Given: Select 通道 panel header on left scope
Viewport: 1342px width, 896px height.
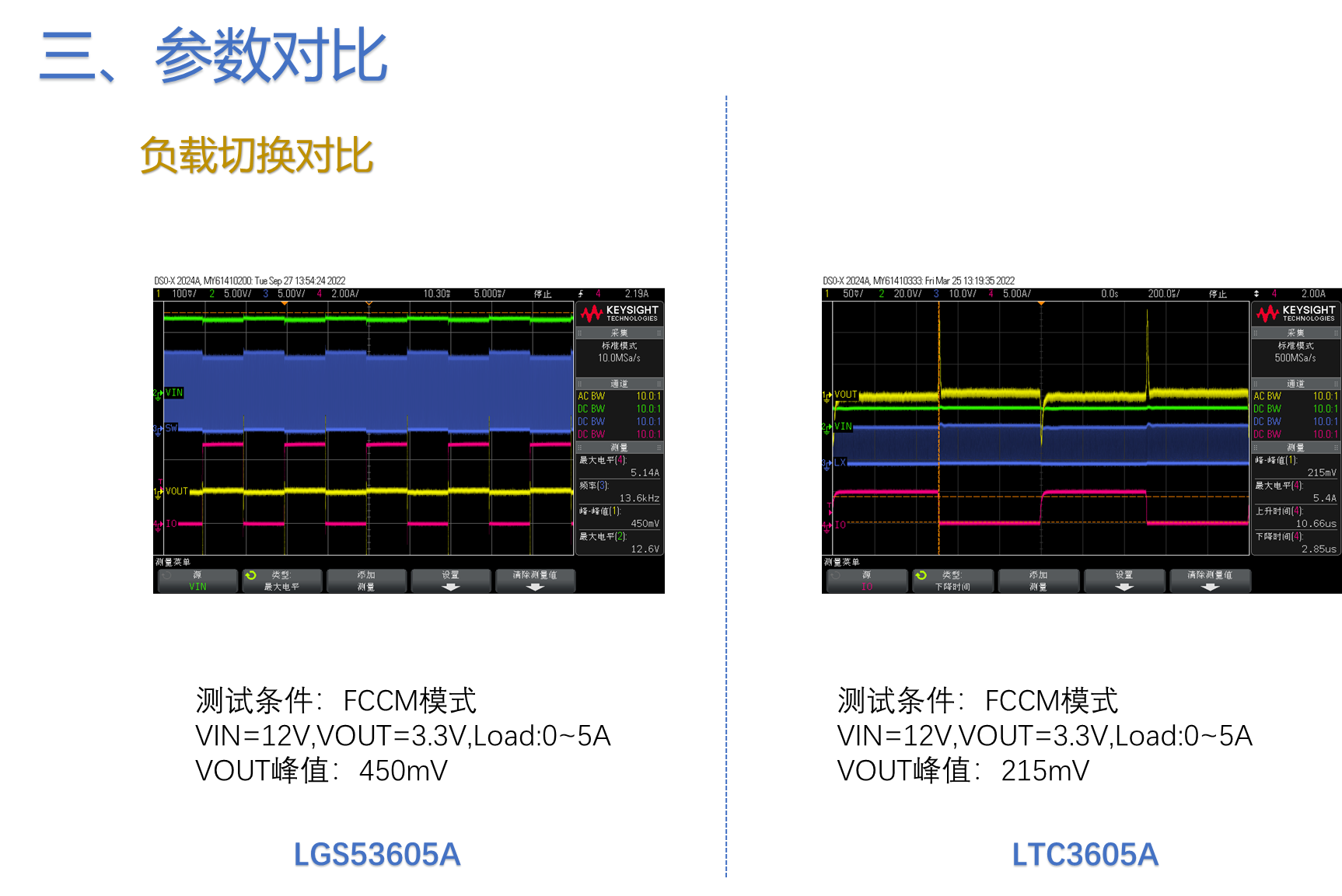Looking at the screenshot, I should tap(620, 384).
